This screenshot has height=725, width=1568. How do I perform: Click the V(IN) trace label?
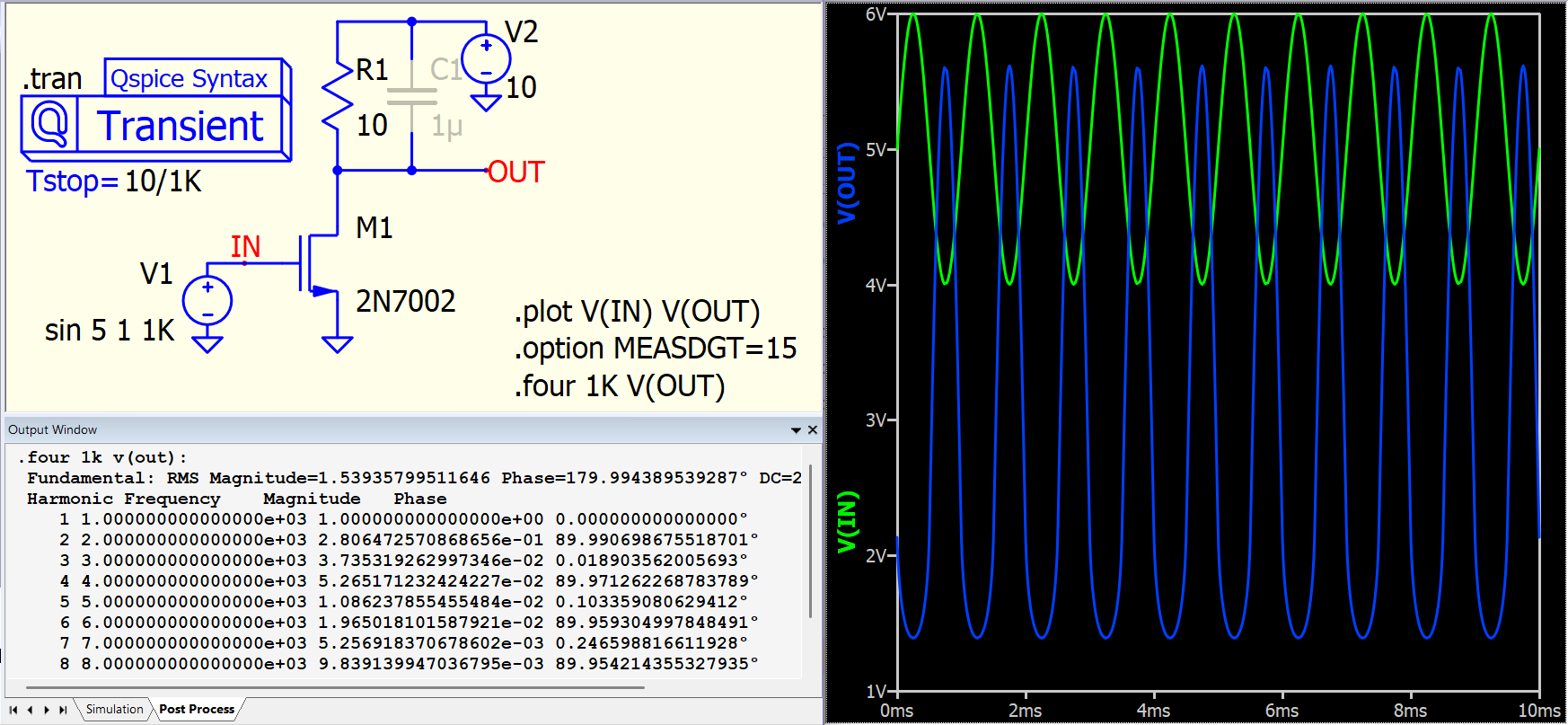pos(846,521)
